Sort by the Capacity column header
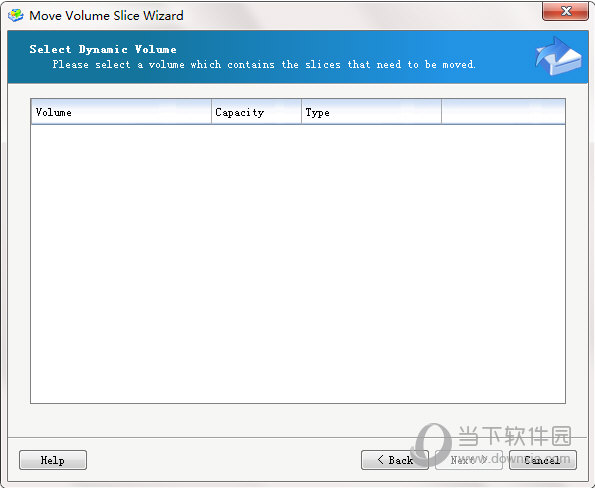595x488 pixels. click(257, 112)
